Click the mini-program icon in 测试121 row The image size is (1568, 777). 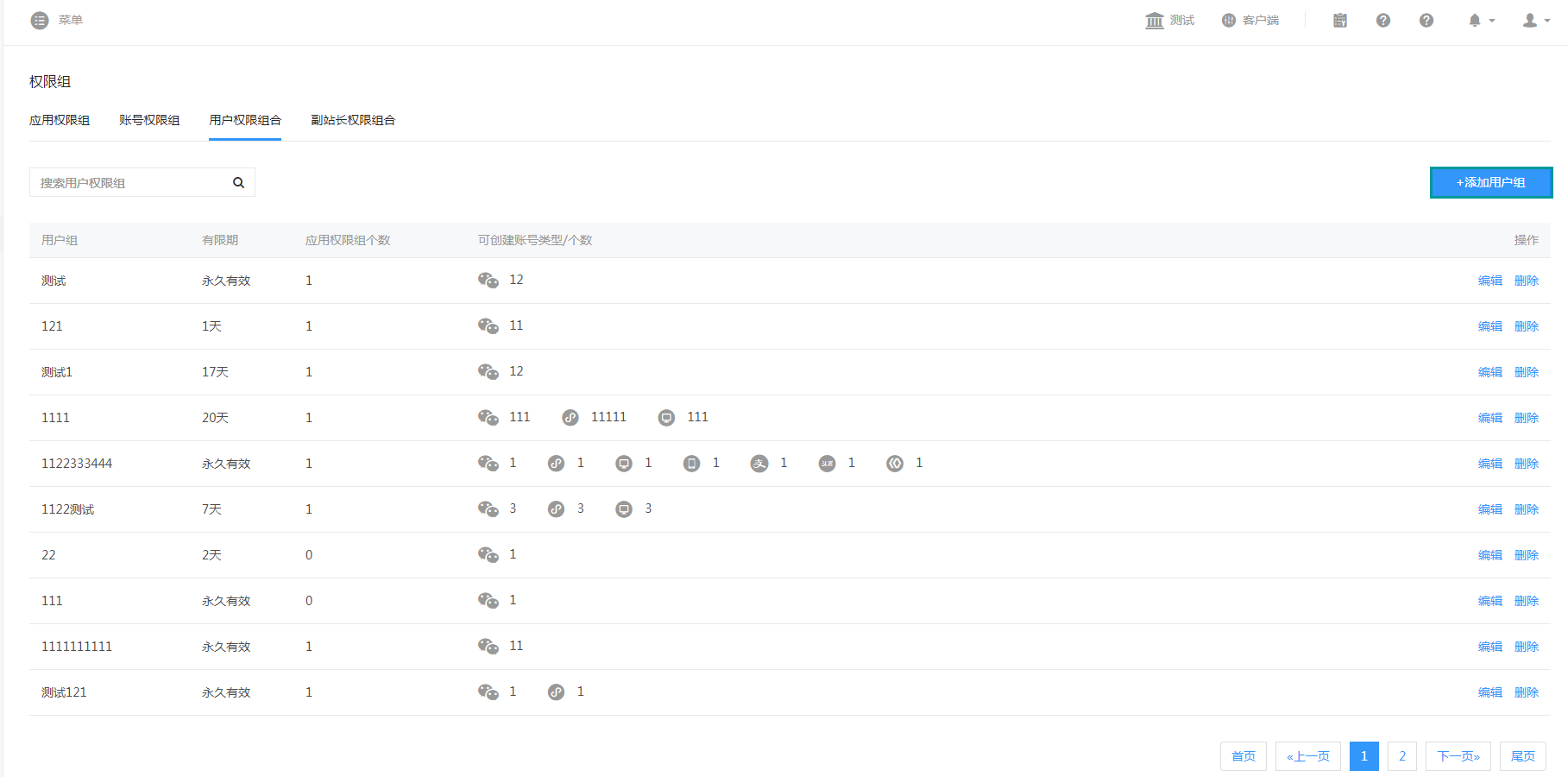point(556,692)
